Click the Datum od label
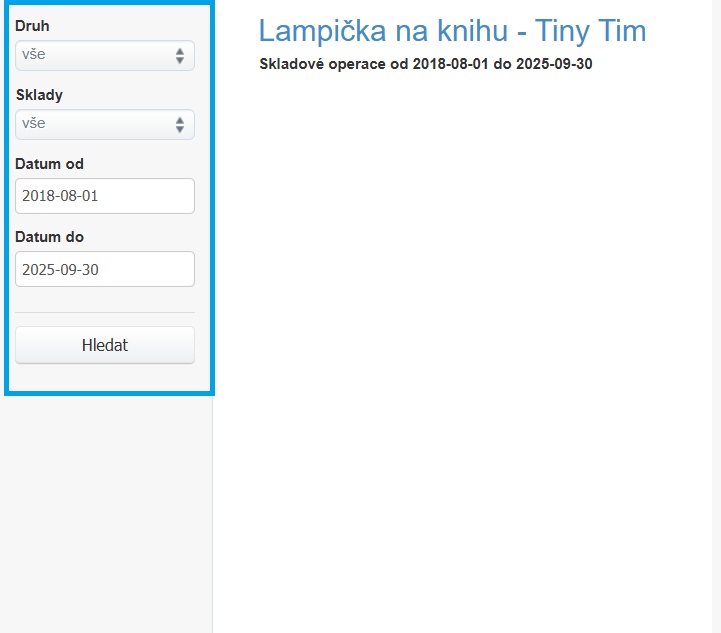This screenshot has height=633, width=721. [x=50, y=164]
